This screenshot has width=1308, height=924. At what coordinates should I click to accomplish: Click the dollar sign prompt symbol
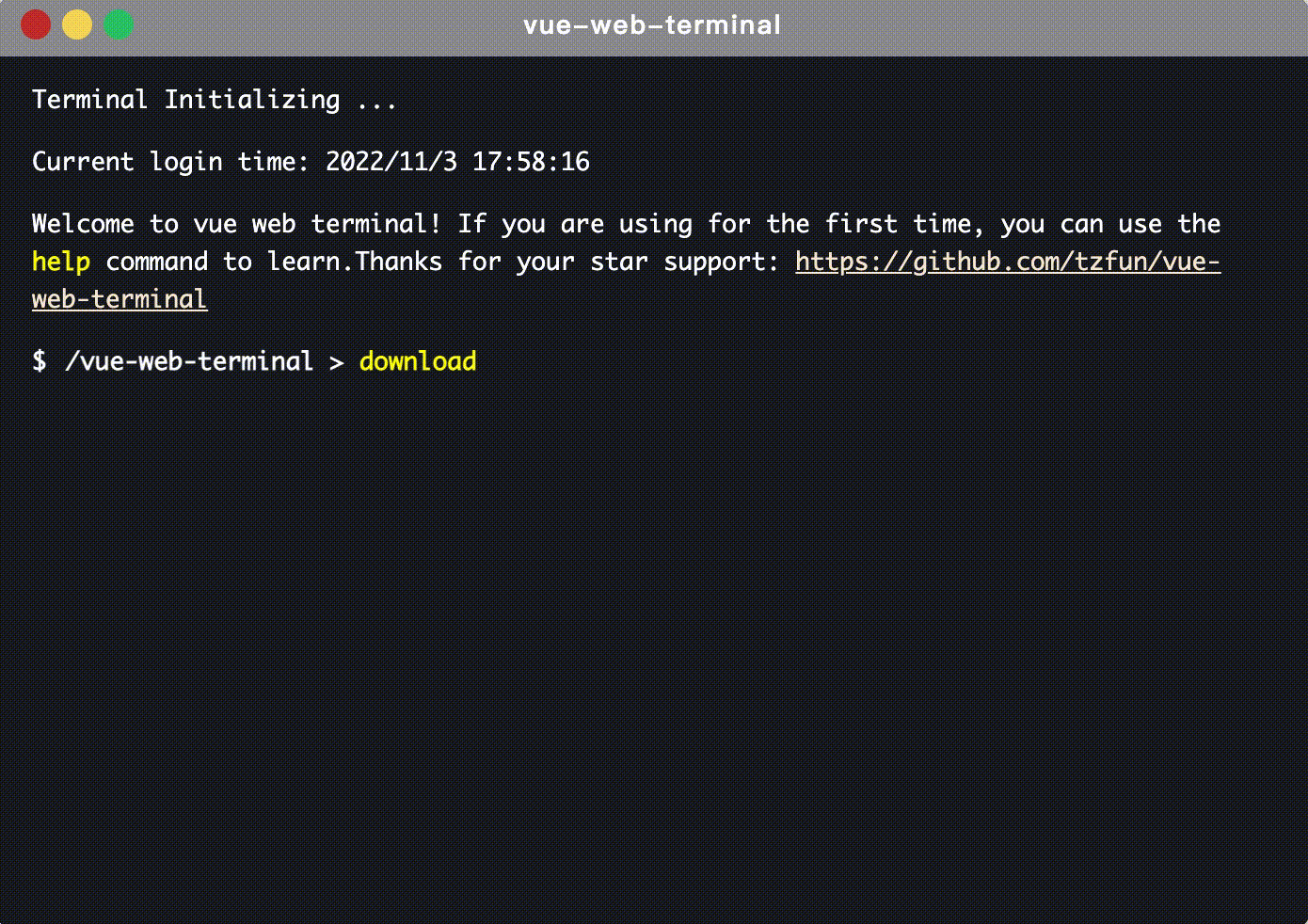pyautogui.click(x=39, y=361)
